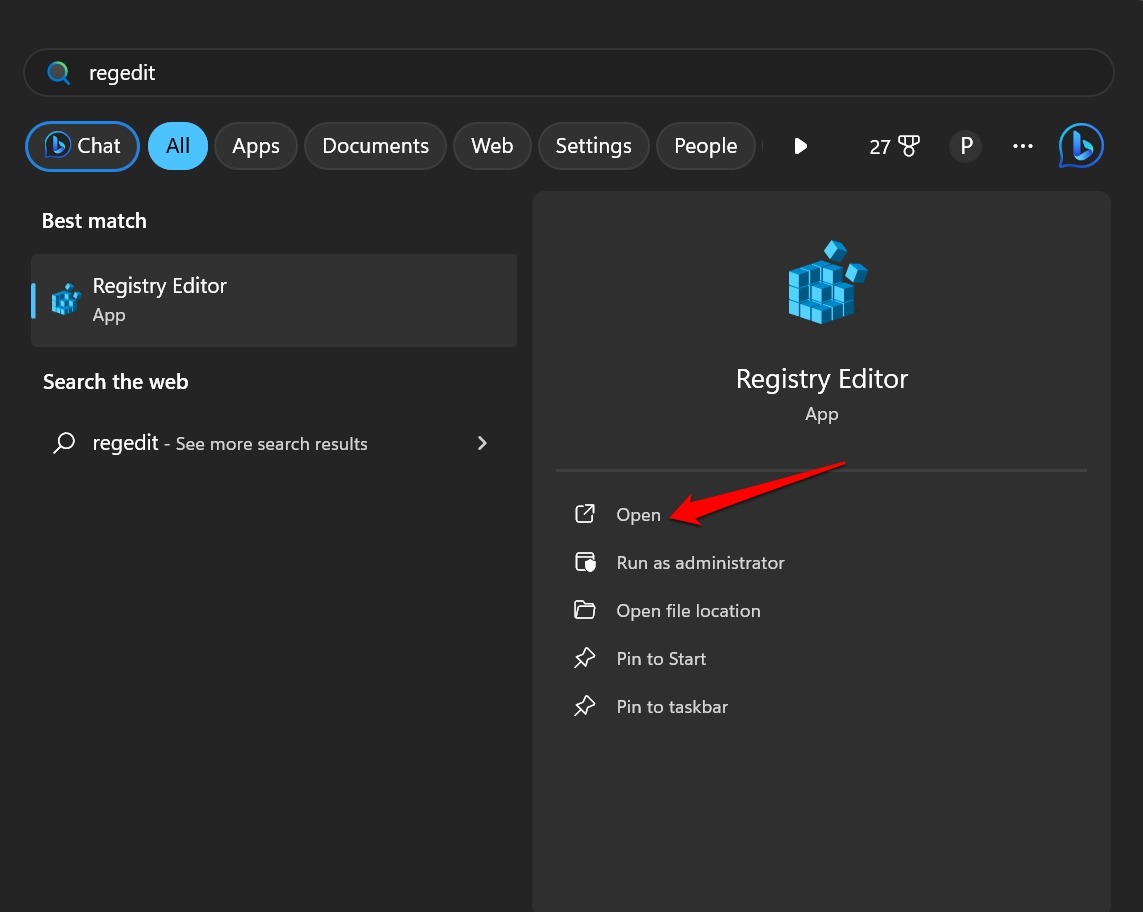Select the Settings filter tab
Viewport: 1143px width, 912px height.
(593, 146)
